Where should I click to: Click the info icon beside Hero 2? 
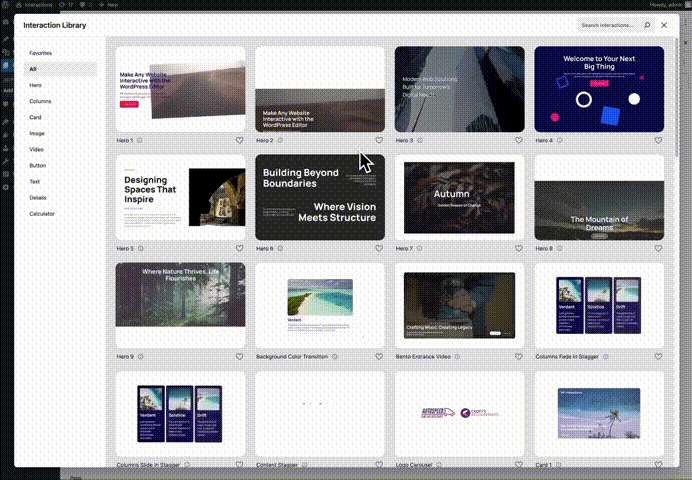coord(278,141)
